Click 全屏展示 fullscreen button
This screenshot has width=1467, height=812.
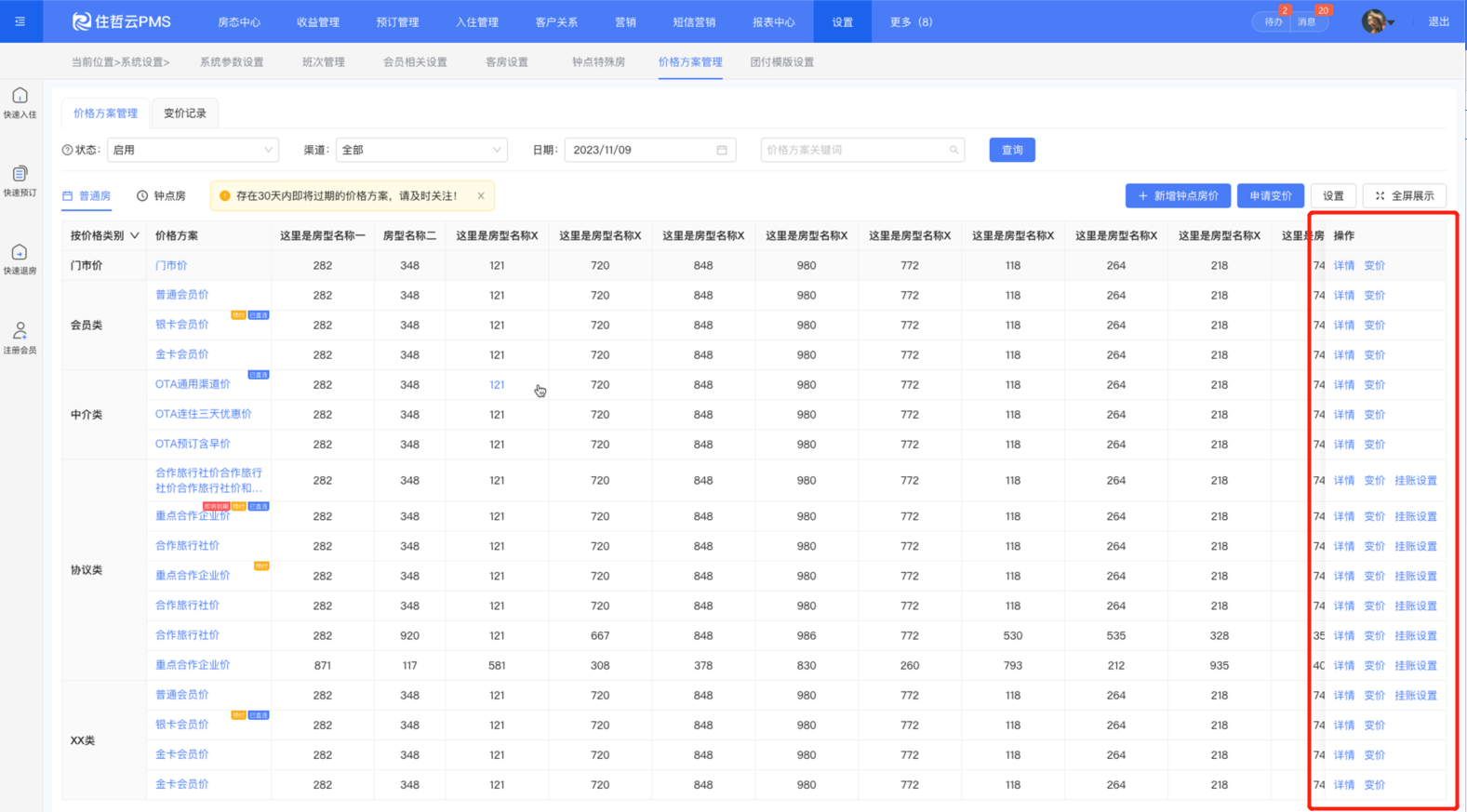click(1405, 195)
